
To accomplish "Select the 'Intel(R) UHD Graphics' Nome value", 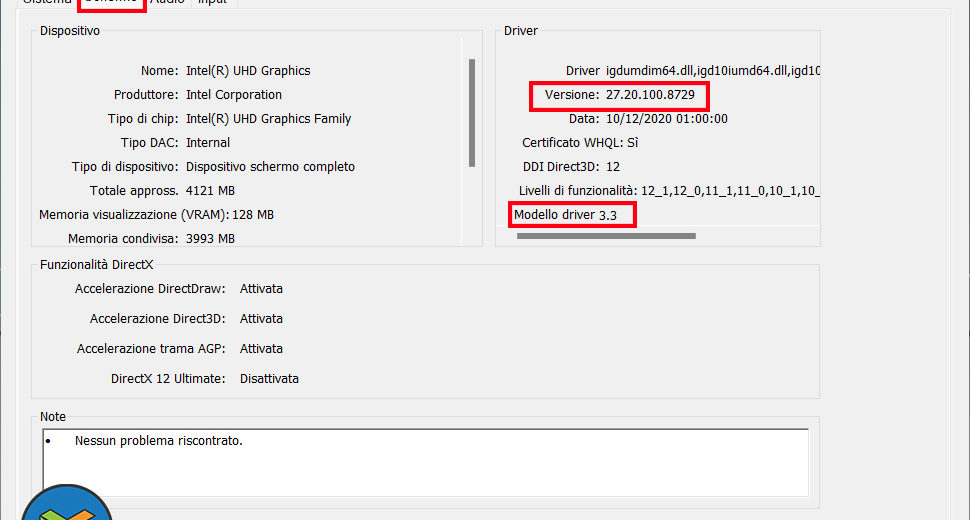I will pos(248,70).
